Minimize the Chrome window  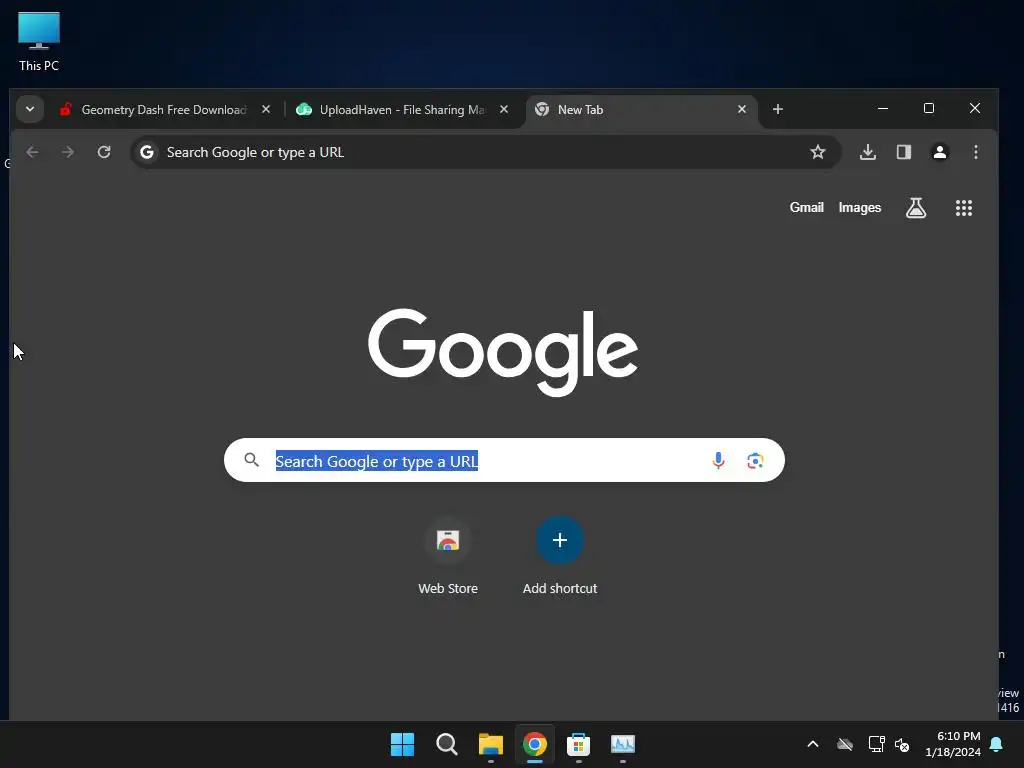click(882, 108)
